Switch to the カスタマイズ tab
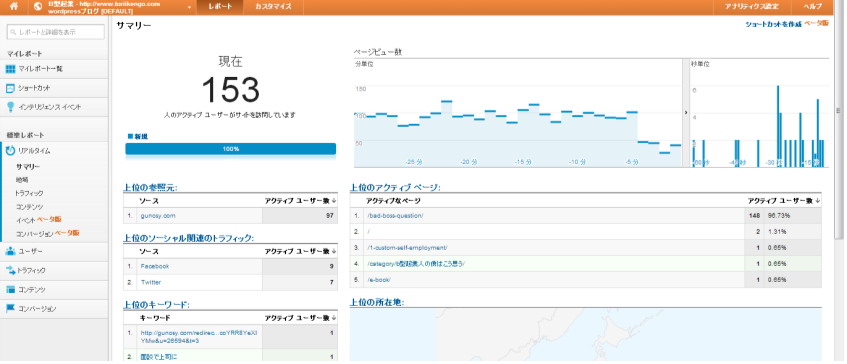The width and height of the screenshot is (847, 364). pyautogui.click(x=273, y=6)
